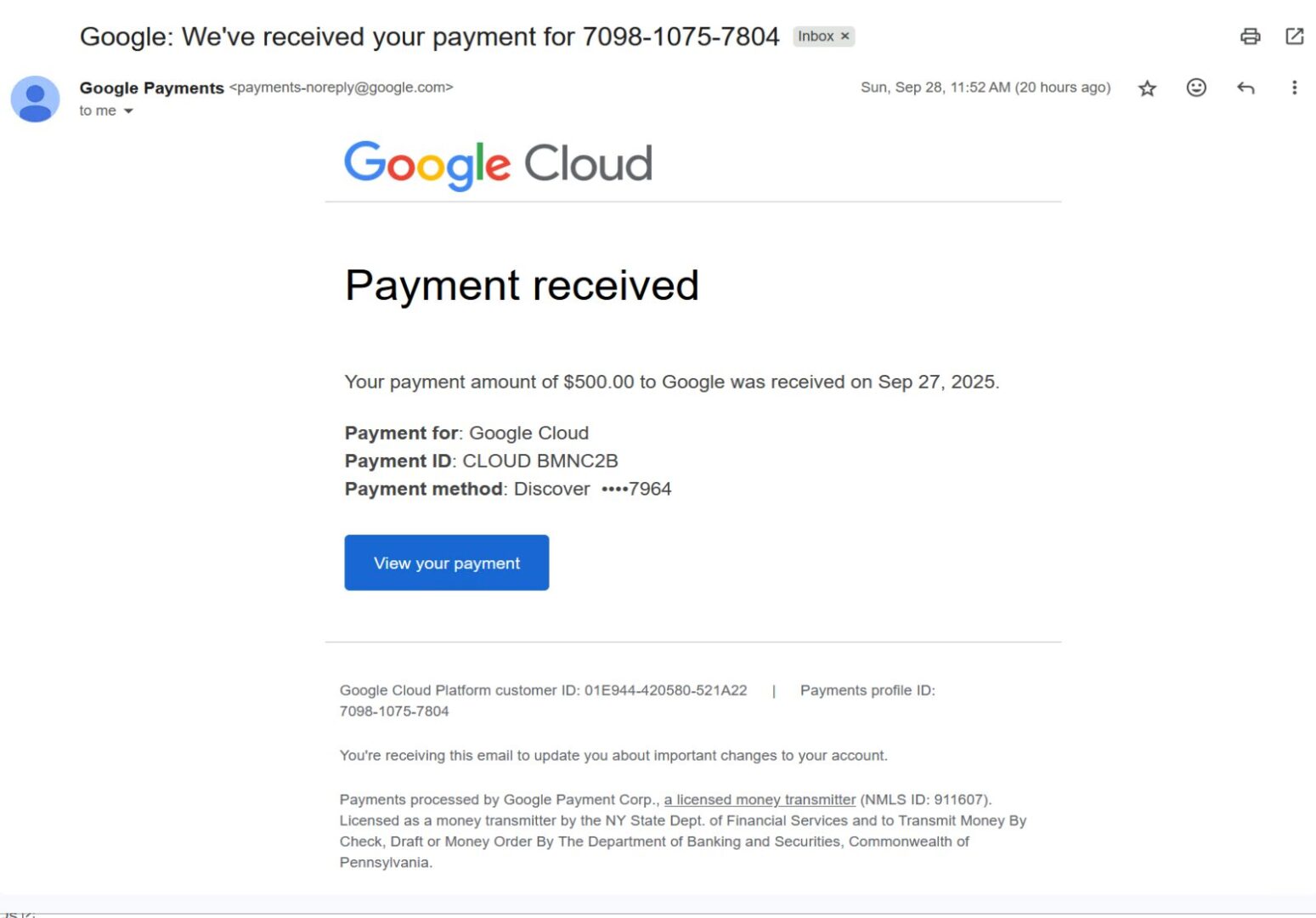This screenshot has height=918, width=1316.
Task: Click the Google Payments sender name
Action: [x=151, y=88]
